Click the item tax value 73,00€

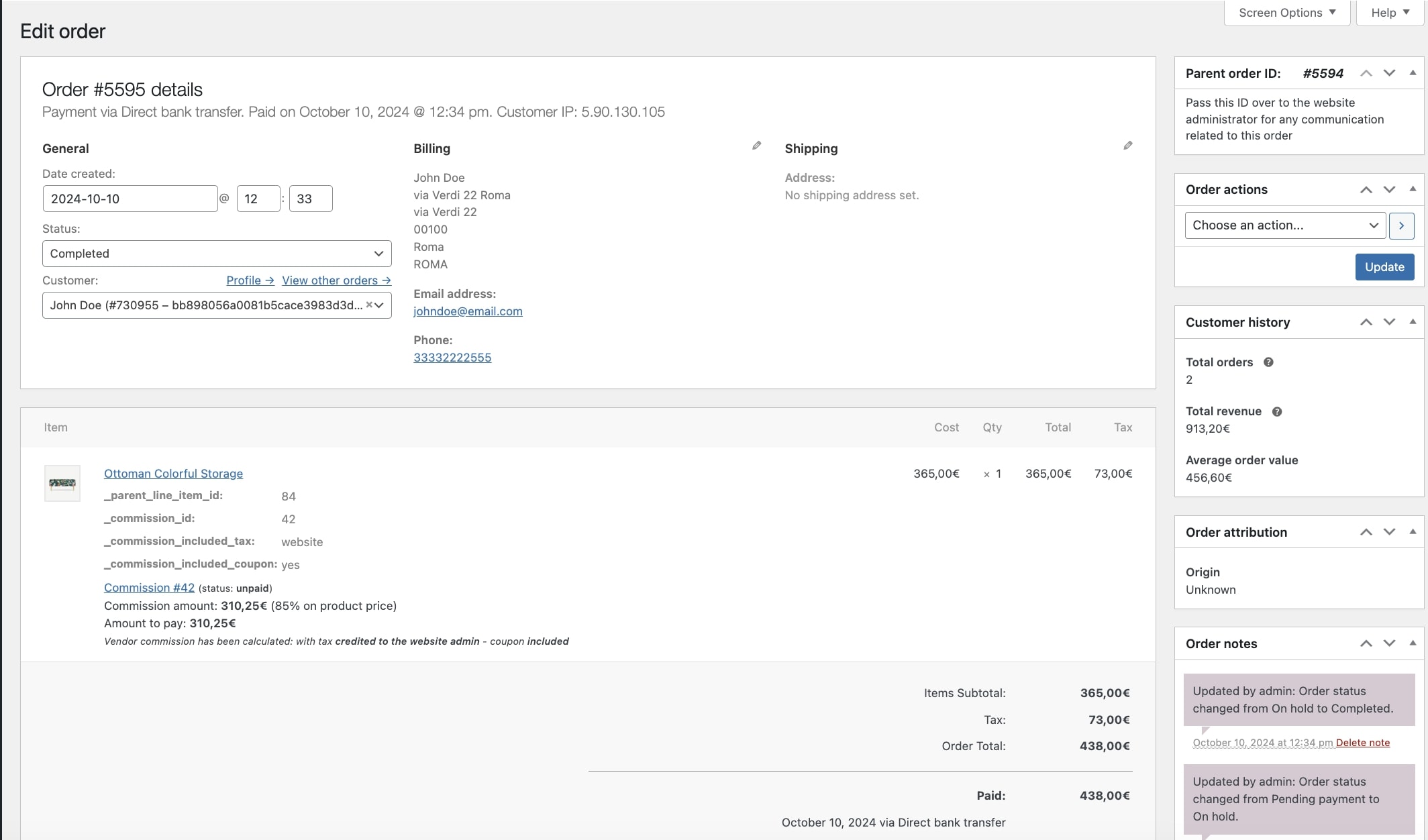1113,474
